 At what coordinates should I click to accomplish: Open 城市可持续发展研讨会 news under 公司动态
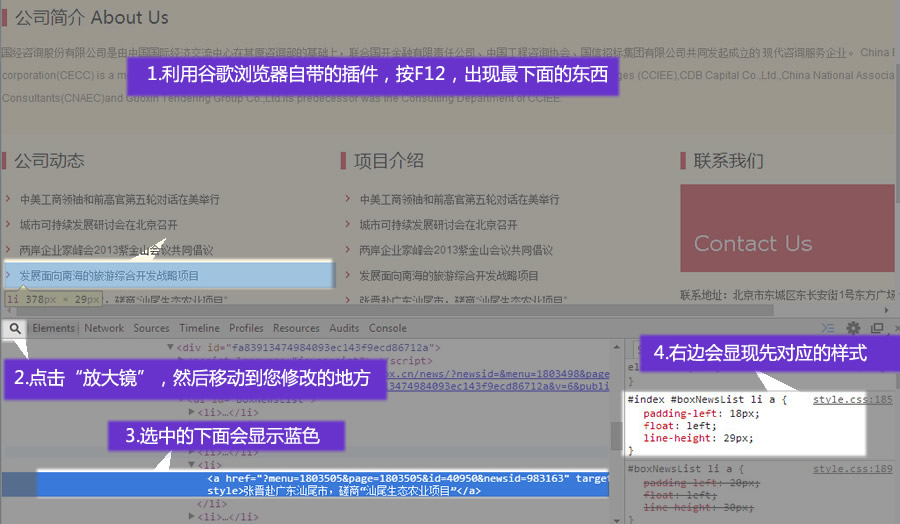click(x=99, y=225)
